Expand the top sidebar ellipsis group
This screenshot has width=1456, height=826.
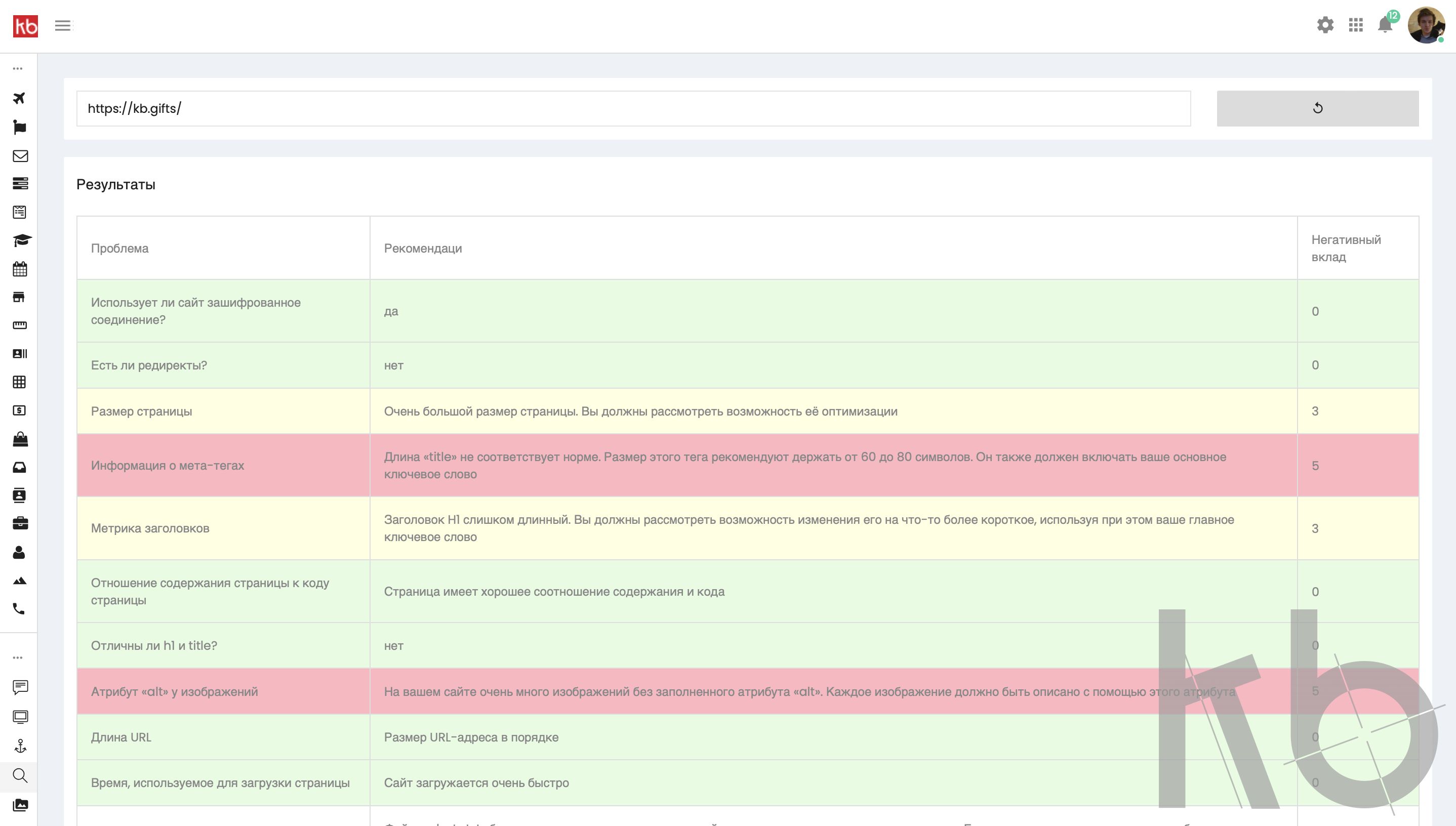coord(18,69)
